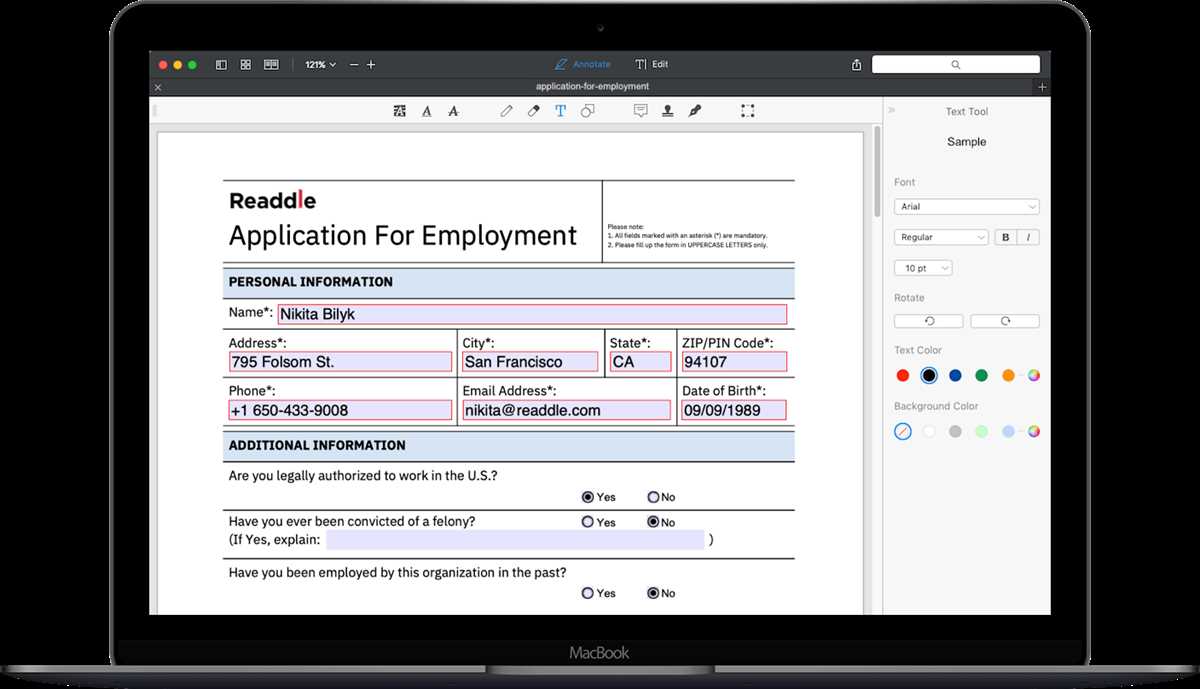Click the Phone field +1 650-433-9008
The width and height of the screenshot is (1200, 689).
pyautogui.click(x=340, y=410)
